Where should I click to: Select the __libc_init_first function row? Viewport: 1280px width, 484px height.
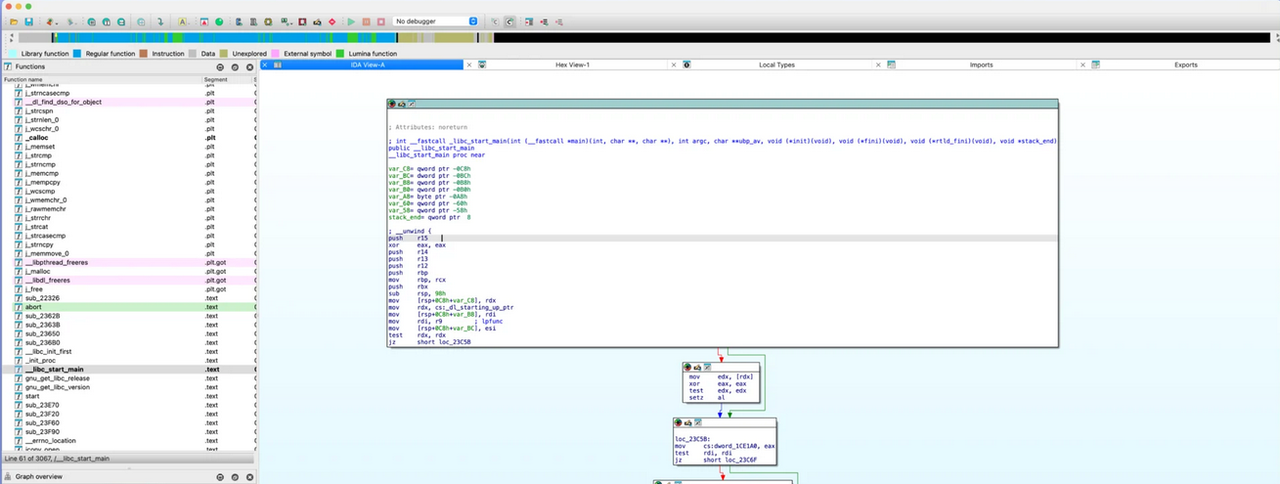[x=128, y=351]
